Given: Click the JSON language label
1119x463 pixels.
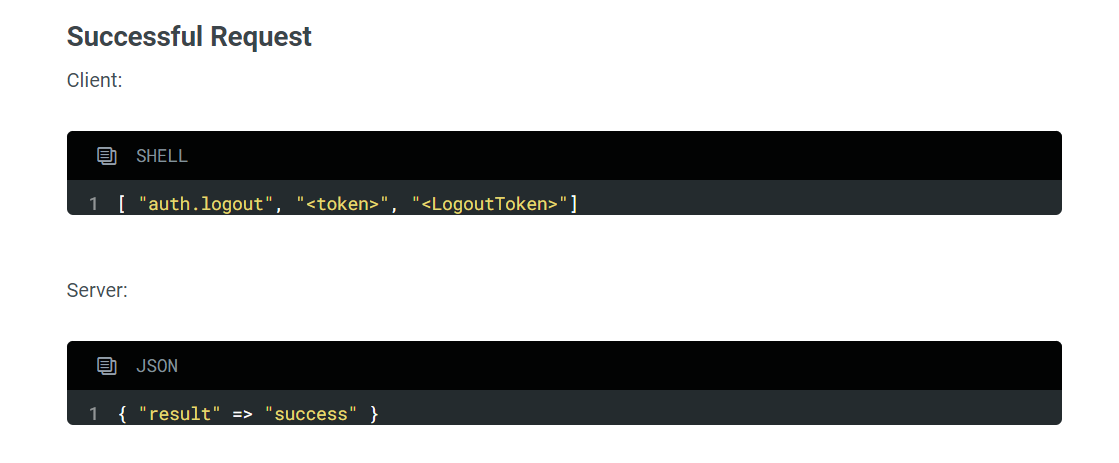Looking at the screenshot, I should (157, 366).
